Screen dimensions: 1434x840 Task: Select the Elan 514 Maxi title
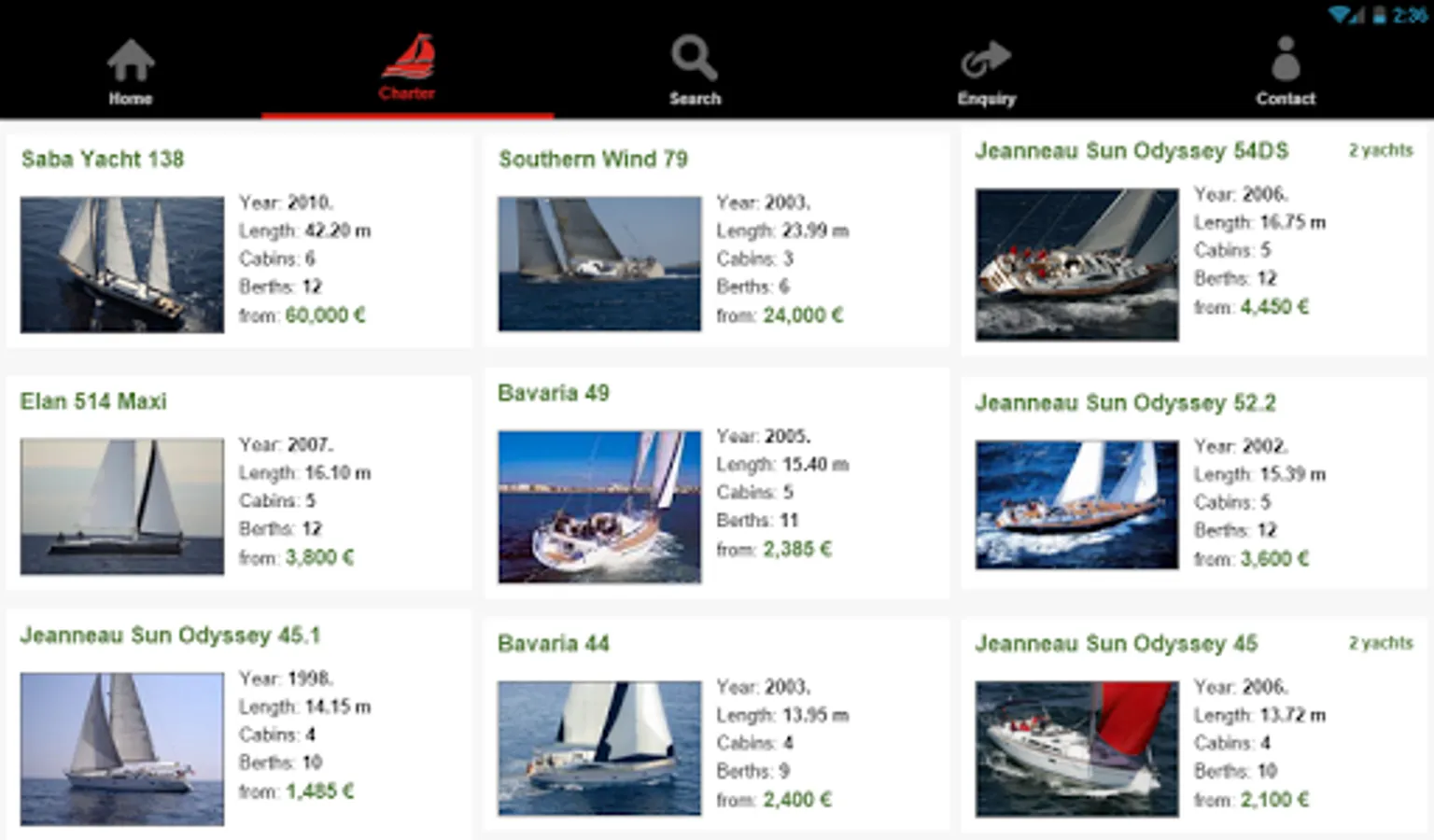coord(93,401)
